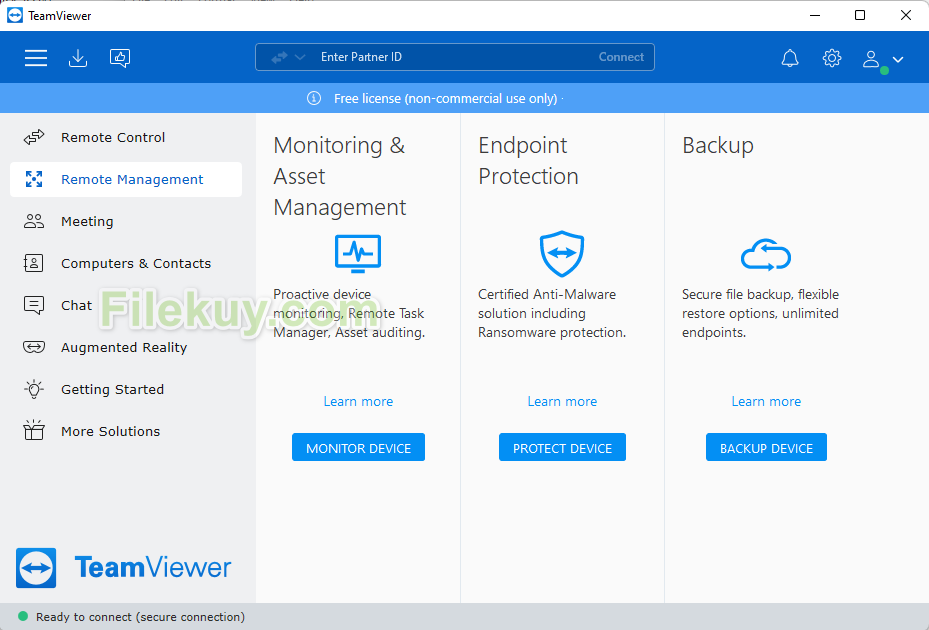Viewport: 929px width, 630px height.
Task: Click the Remote Control arrows icon
Action: tap(34, 137)
